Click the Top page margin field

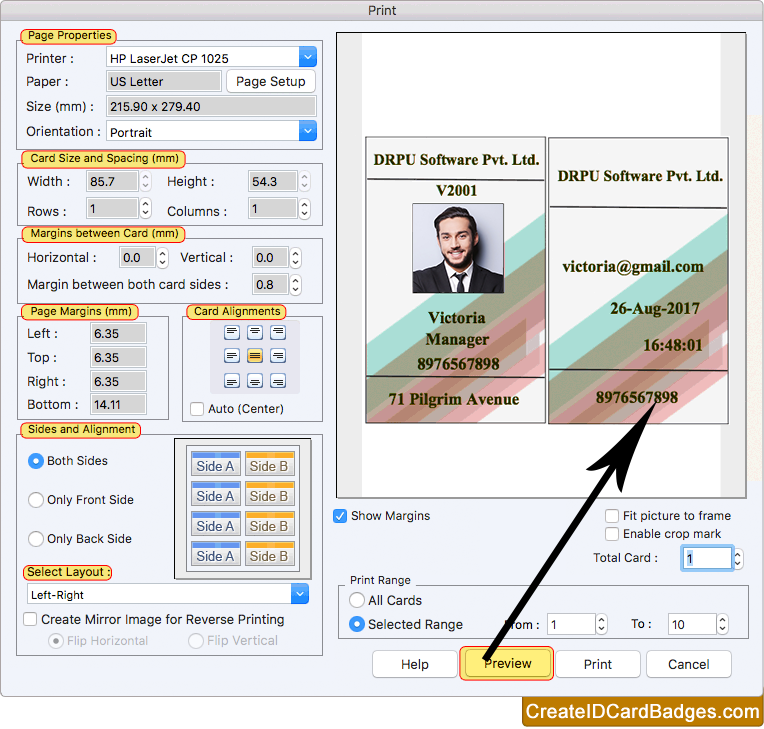tap(118, 358)
